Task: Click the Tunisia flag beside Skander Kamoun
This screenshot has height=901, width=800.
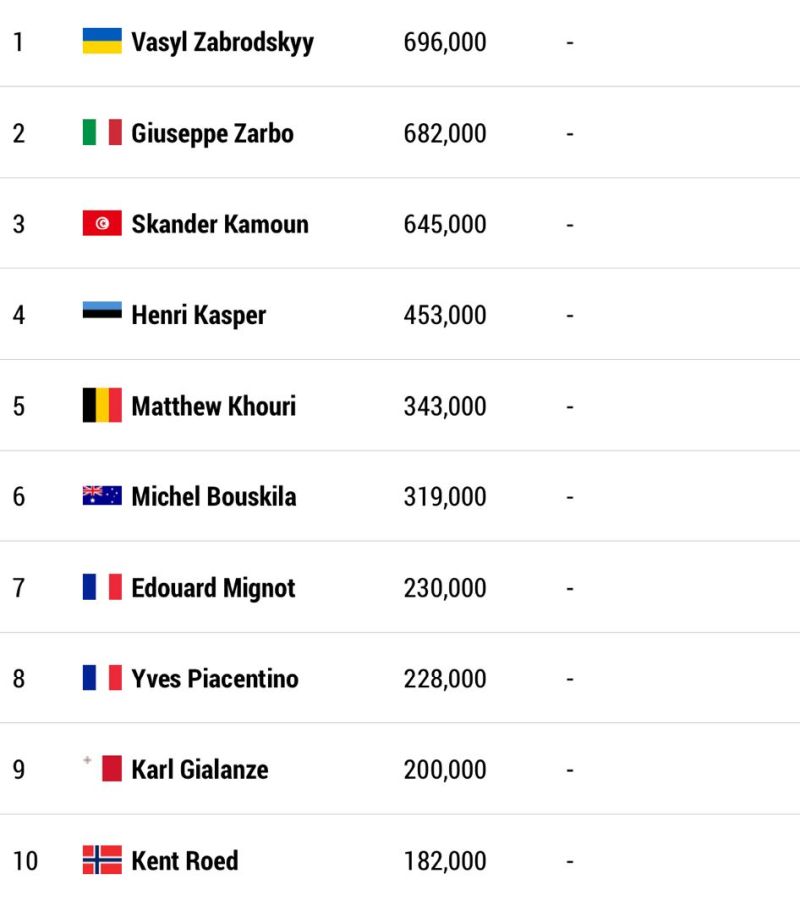Action: (x=102, y=223)
